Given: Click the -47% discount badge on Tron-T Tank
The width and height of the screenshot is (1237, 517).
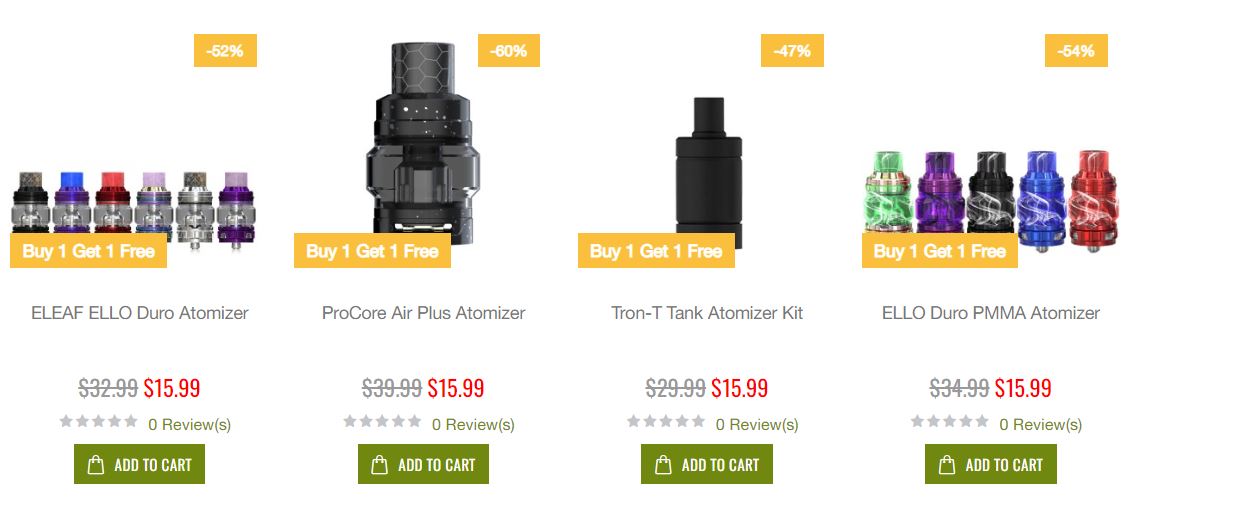Looking at the screenshot, I should pyautogui.click(x=792, y=51).
